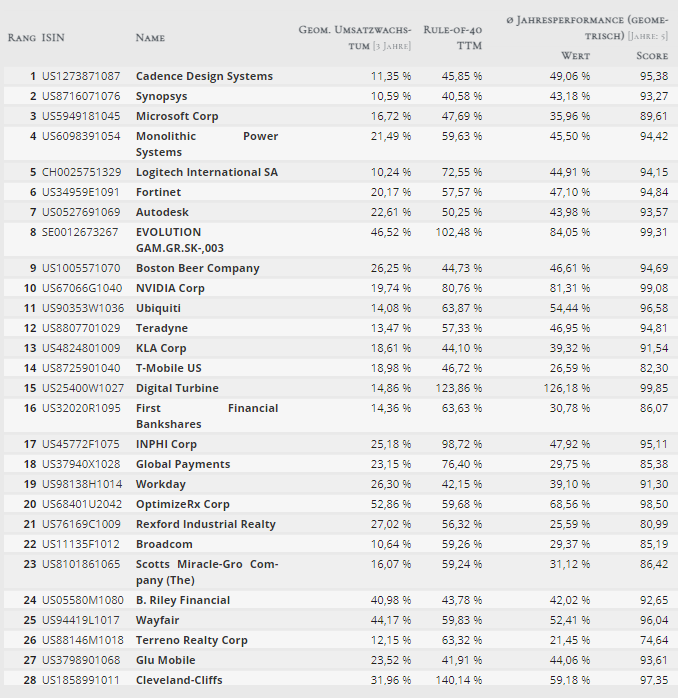This screenshot has height=698, width=678.
Task: Select Wayfair in the list
Action: pyautogui.click(x=158, y=621)
